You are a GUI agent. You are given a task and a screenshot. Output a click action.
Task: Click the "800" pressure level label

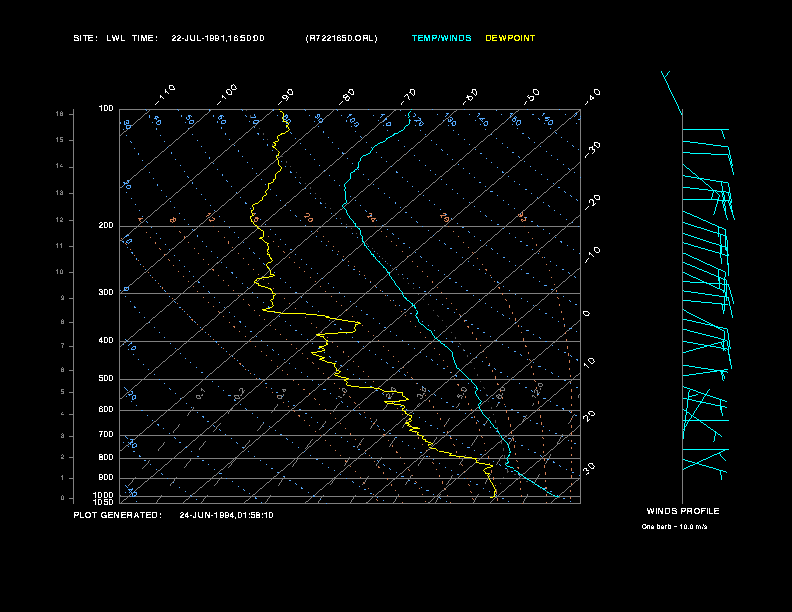coord(106,457)
